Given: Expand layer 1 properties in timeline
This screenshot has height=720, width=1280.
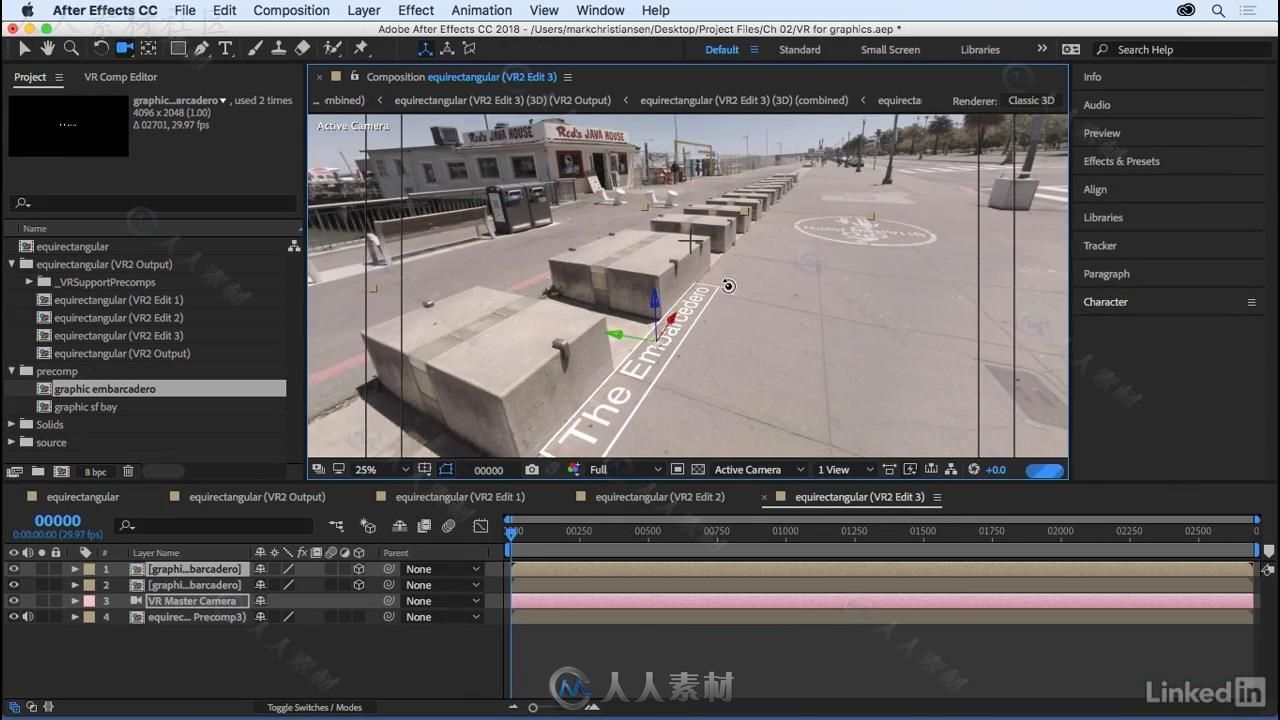Looking at the screenshot, I should (x=74, y=569).
